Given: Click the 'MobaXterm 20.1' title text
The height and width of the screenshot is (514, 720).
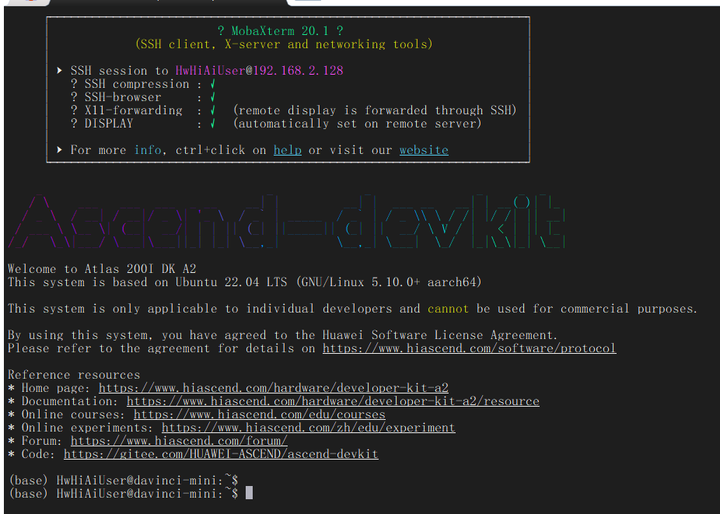Looking at the screenshot, I should (280, 31).
